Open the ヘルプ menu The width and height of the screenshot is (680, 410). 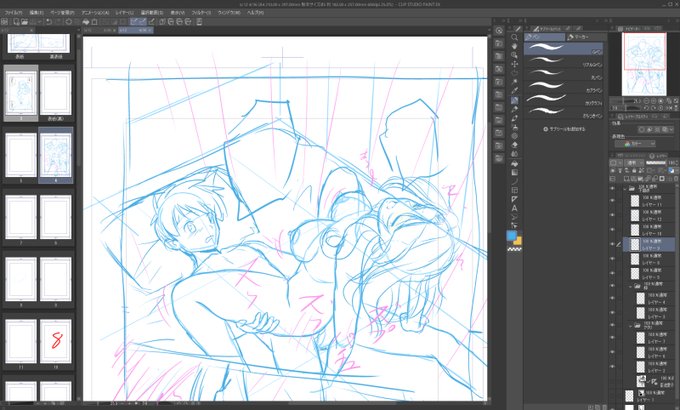point(255,13)
